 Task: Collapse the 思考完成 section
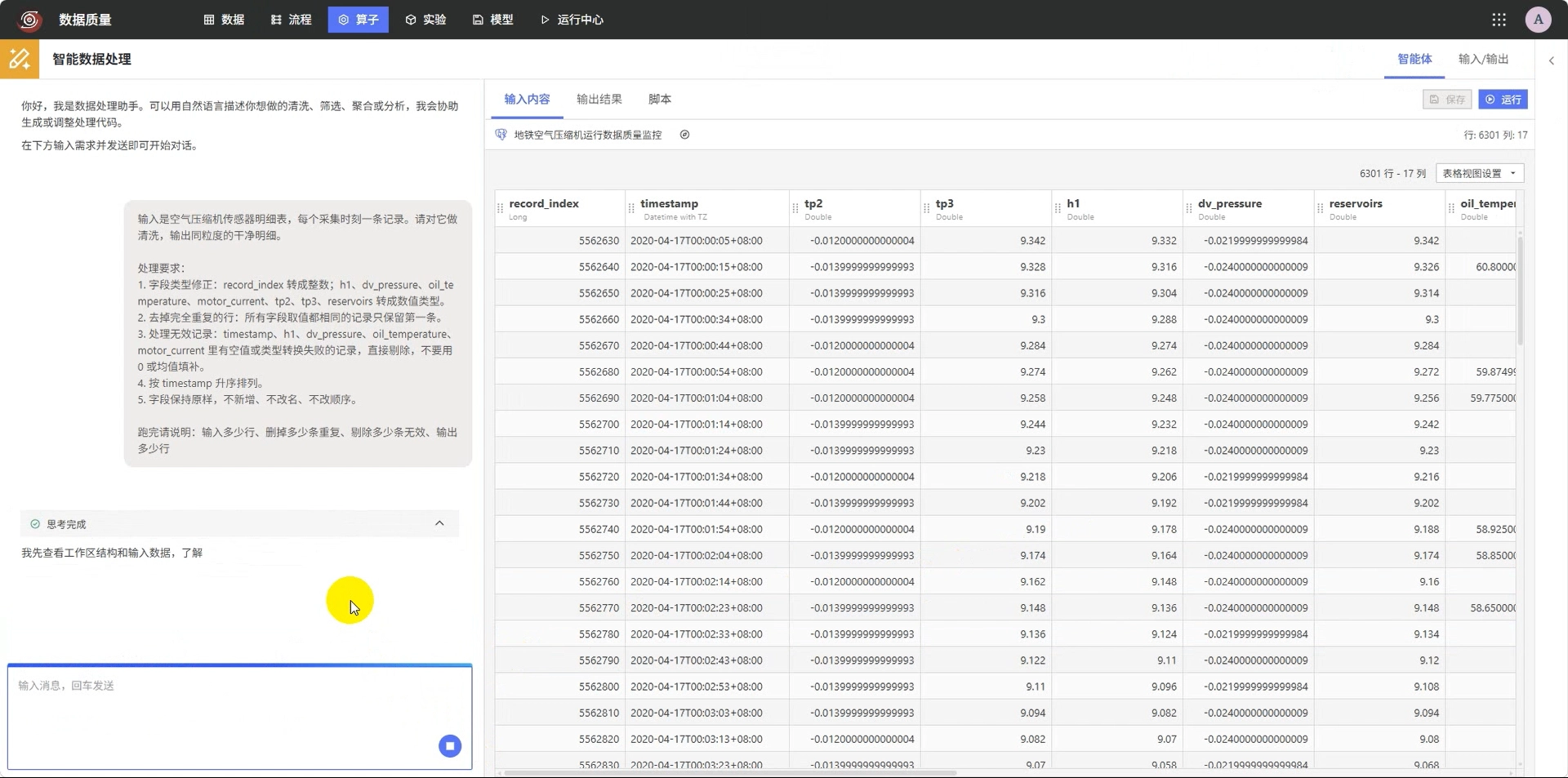(439, 523)
